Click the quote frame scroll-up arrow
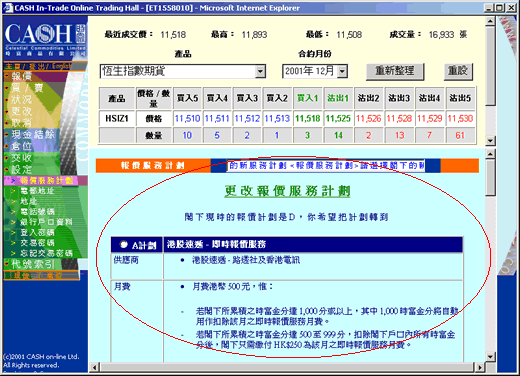 (x=490, y=22)
